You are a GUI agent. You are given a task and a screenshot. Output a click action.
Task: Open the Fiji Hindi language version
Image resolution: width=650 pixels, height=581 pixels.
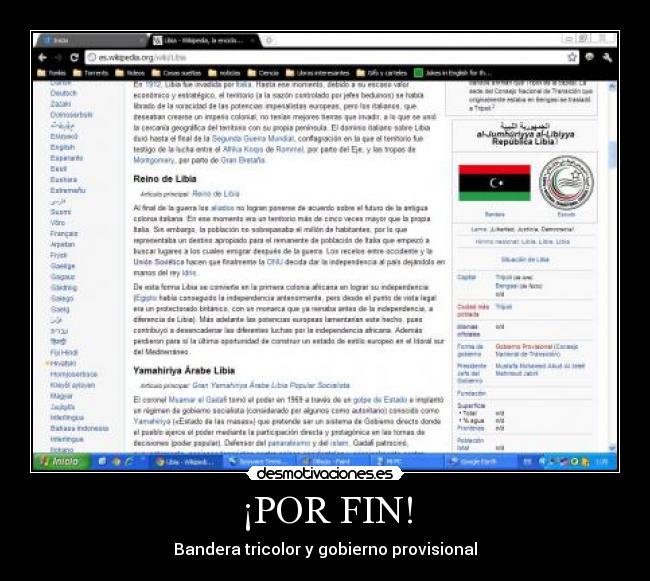[64, 353]
